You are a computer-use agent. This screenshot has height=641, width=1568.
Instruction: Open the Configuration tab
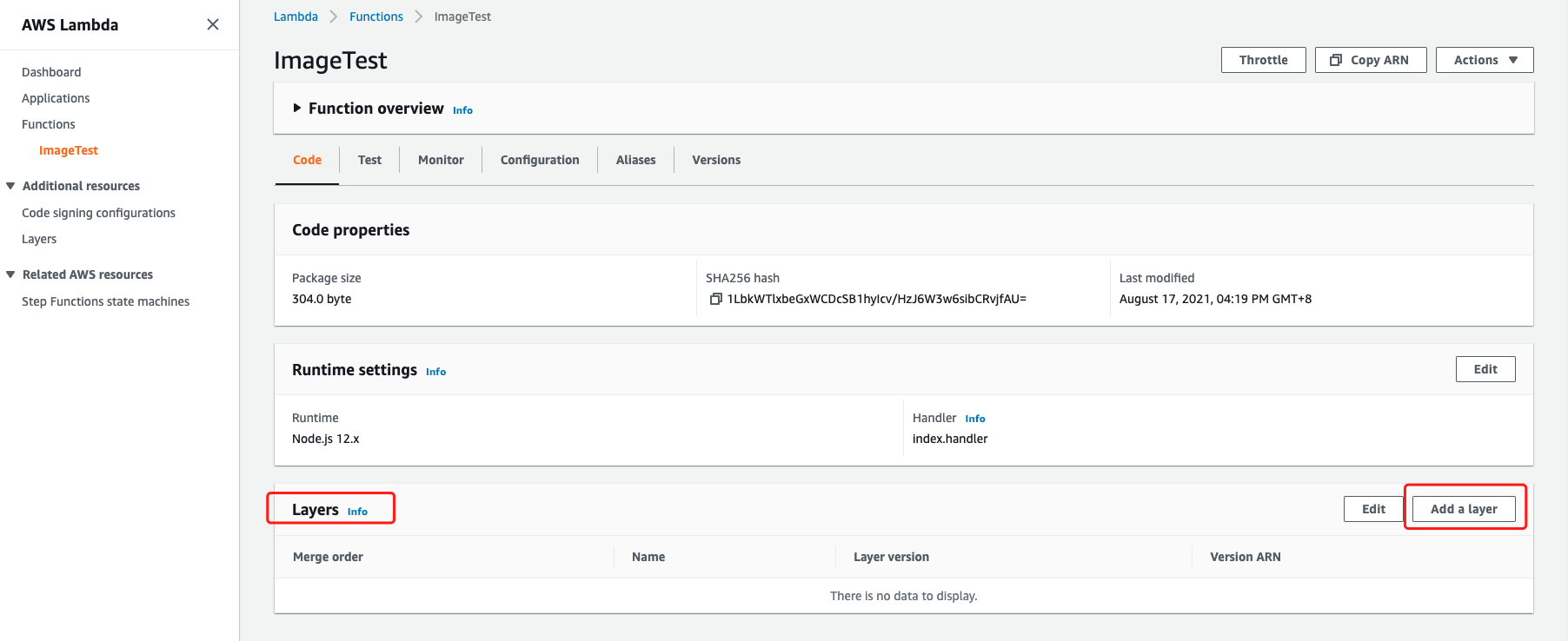540,160
